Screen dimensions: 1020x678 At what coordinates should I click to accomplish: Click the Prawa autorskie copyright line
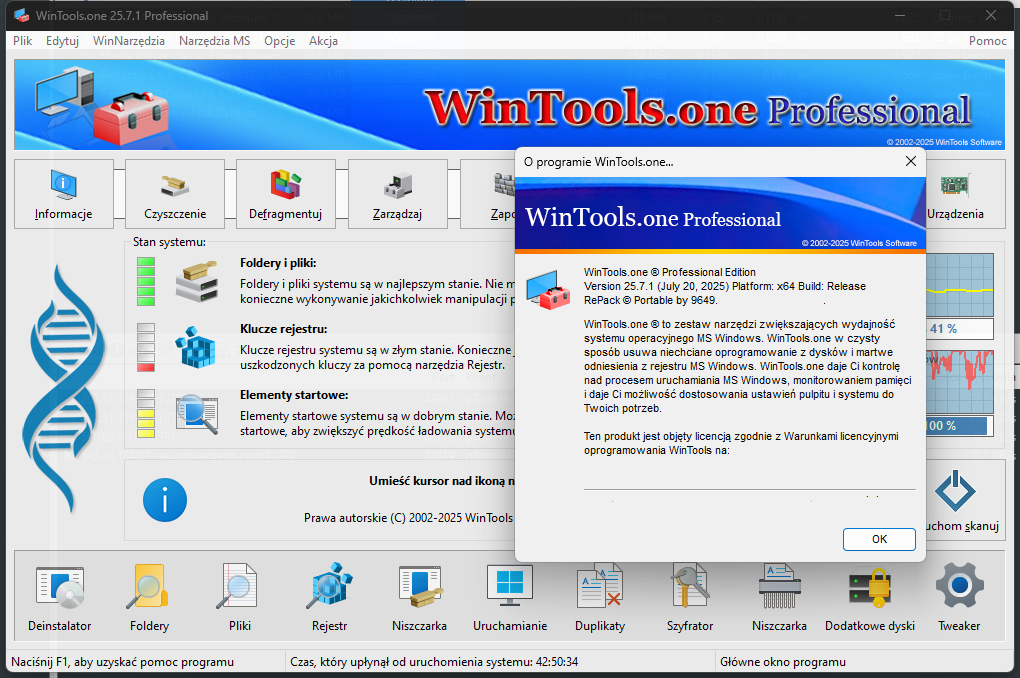tap(409, 518)
